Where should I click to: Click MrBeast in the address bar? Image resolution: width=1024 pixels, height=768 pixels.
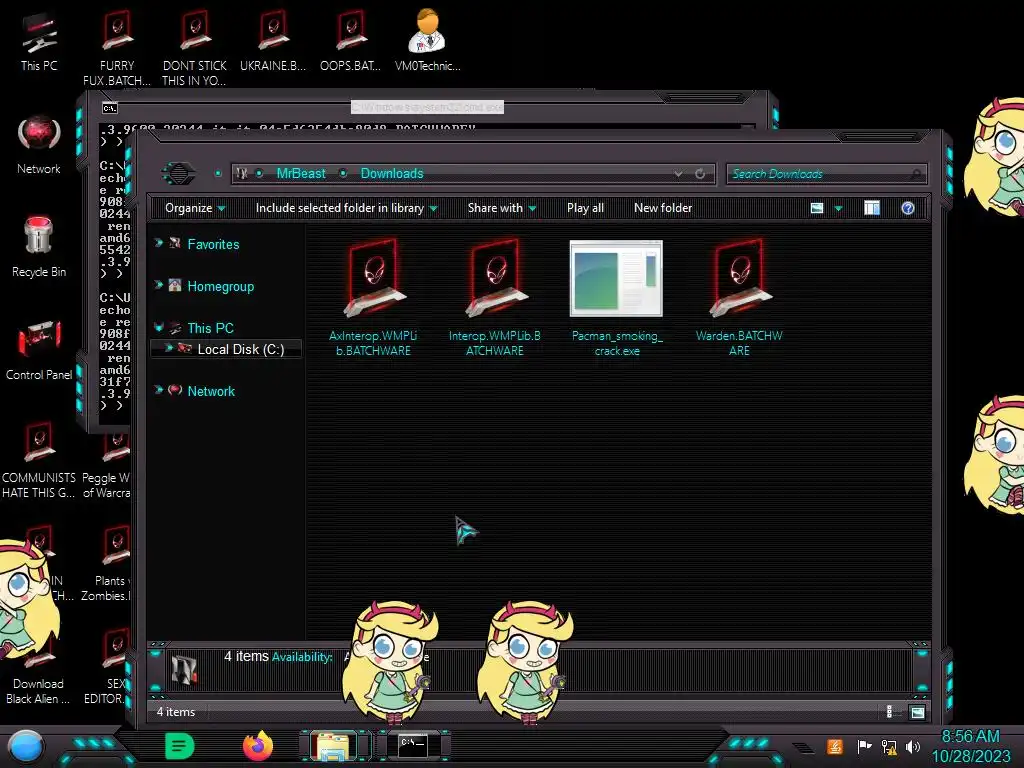[301, 174]
